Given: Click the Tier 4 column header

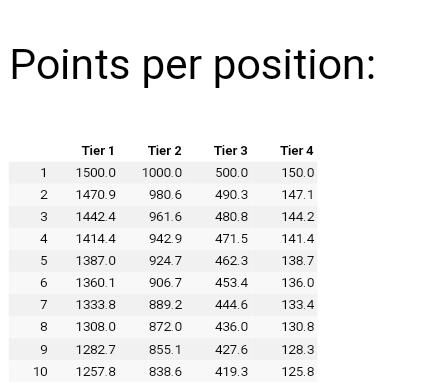Looking at the screenshot, I should tap(297, 151).
